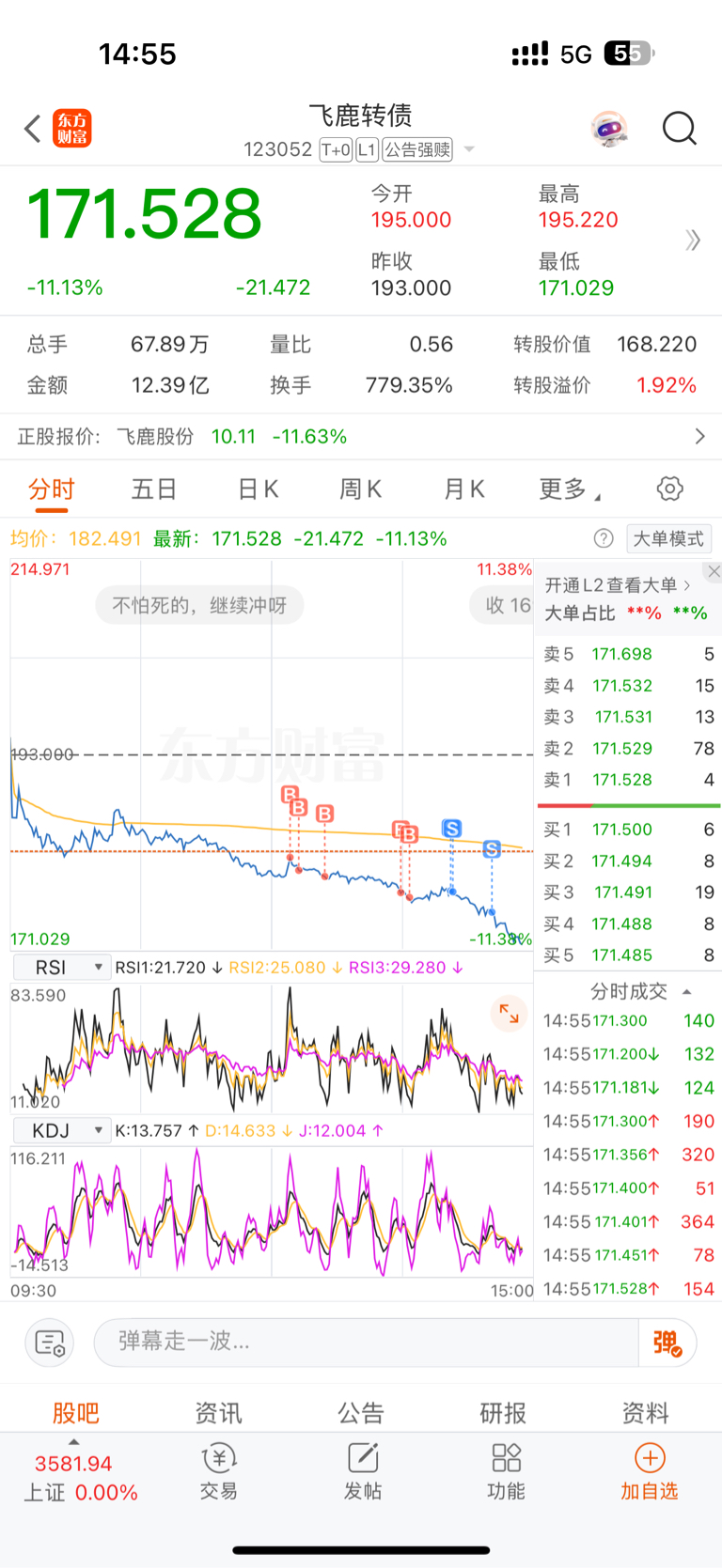Tap the back arrow icon
The width and height of the screenshot is (722, 1568).
[x=33, y=129]
